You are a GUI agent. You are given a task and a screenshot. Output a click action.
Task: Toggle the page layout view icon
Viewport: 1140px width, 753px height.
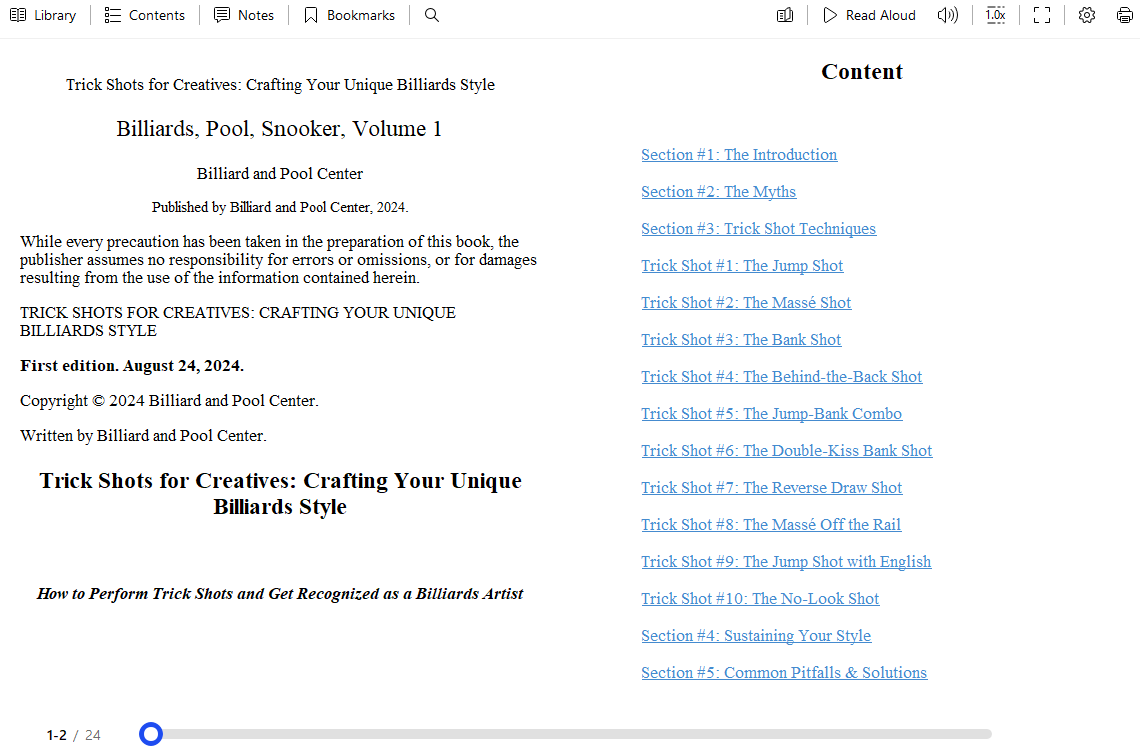click(x=785, y=15)
